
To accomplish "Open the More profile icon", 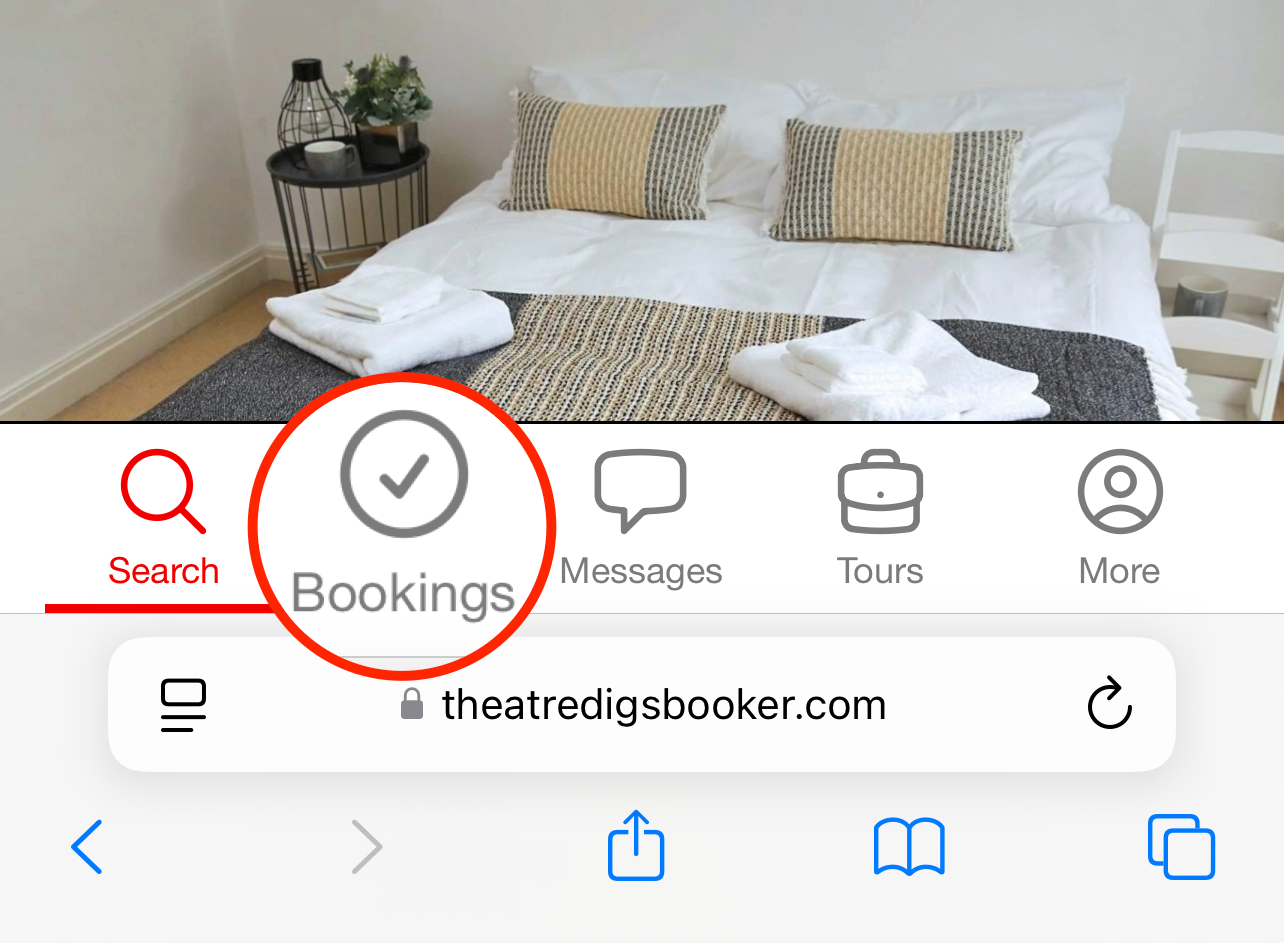I will pyautogui.click(x=1120, y=491).
